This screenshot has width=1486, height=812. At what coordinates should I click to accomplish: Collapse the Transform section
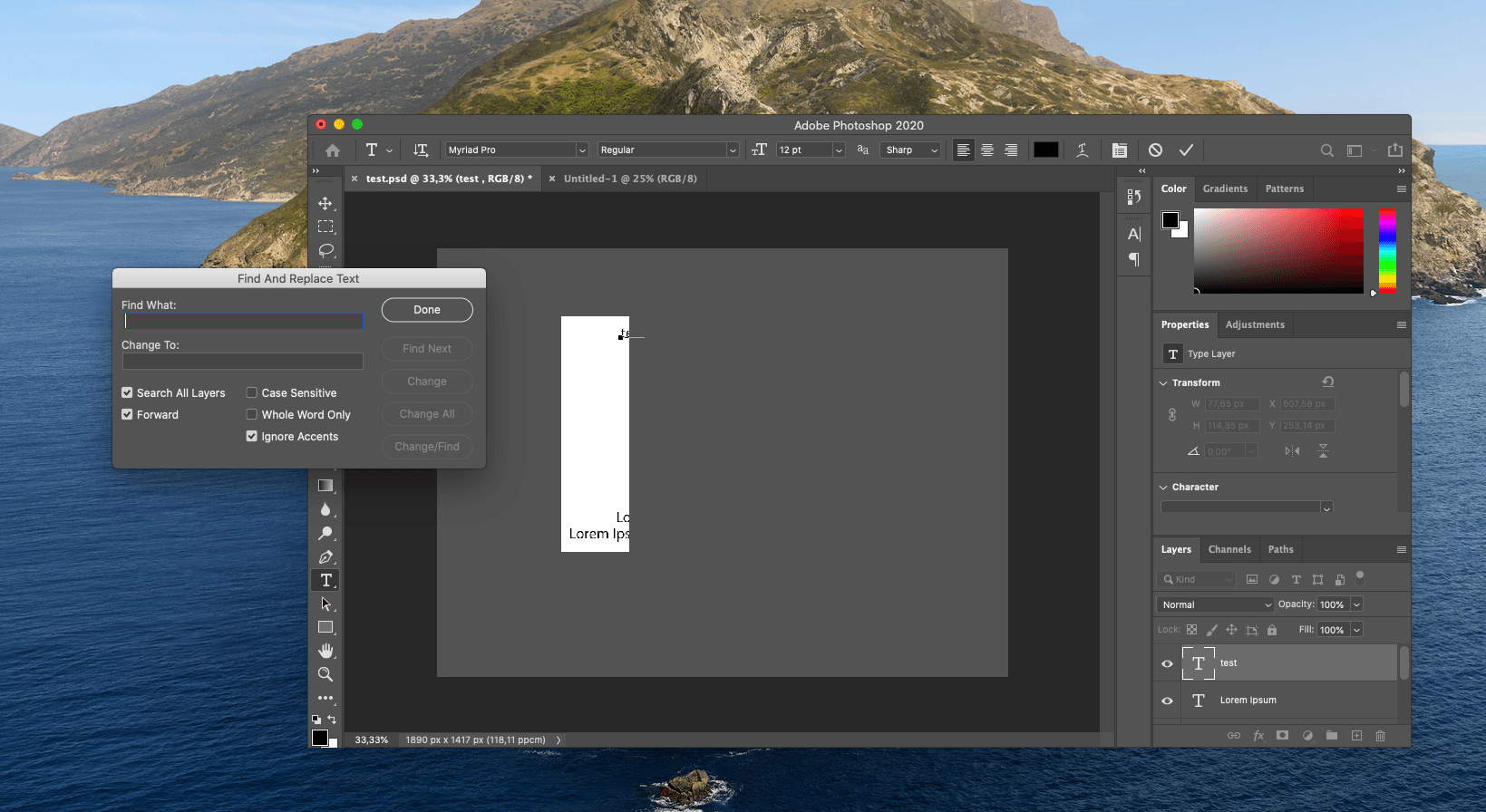point(1163,383)
